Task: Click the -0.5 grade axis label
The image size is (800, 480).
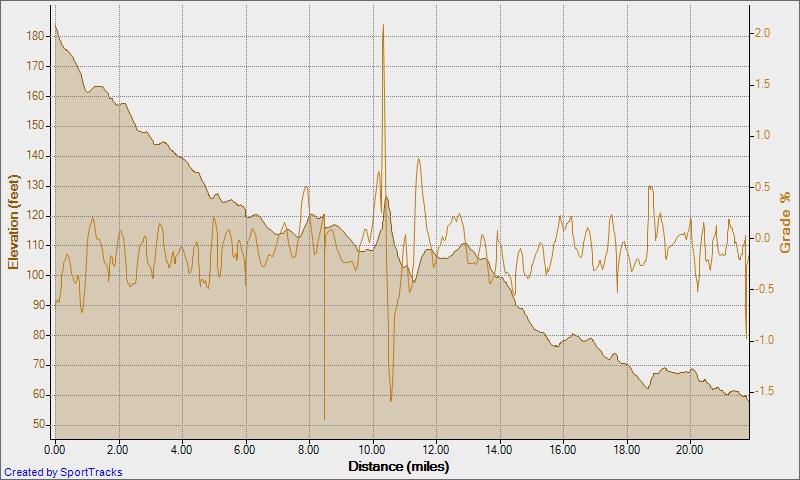Action: click(764, 289)
